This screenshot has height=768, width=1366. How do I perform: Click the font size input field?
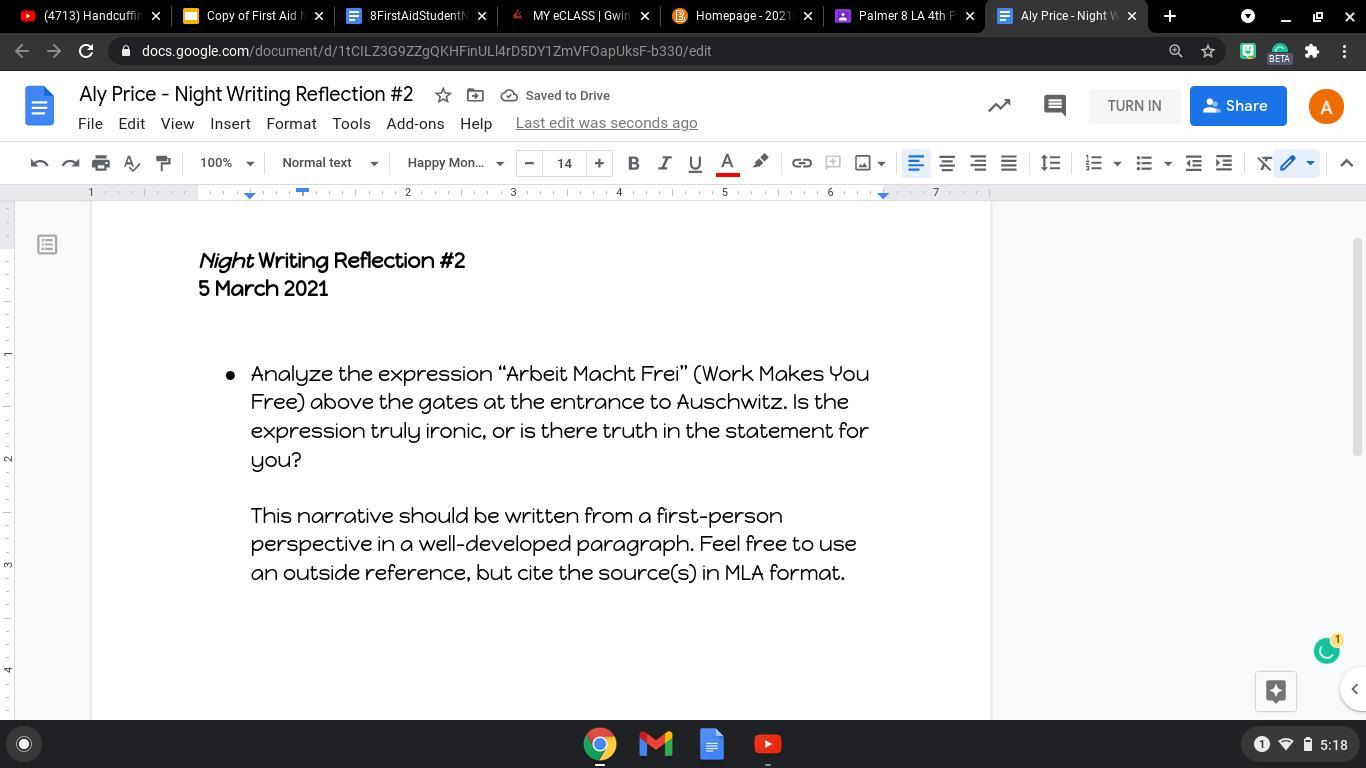pyautogui.click(x=564, y=163)
